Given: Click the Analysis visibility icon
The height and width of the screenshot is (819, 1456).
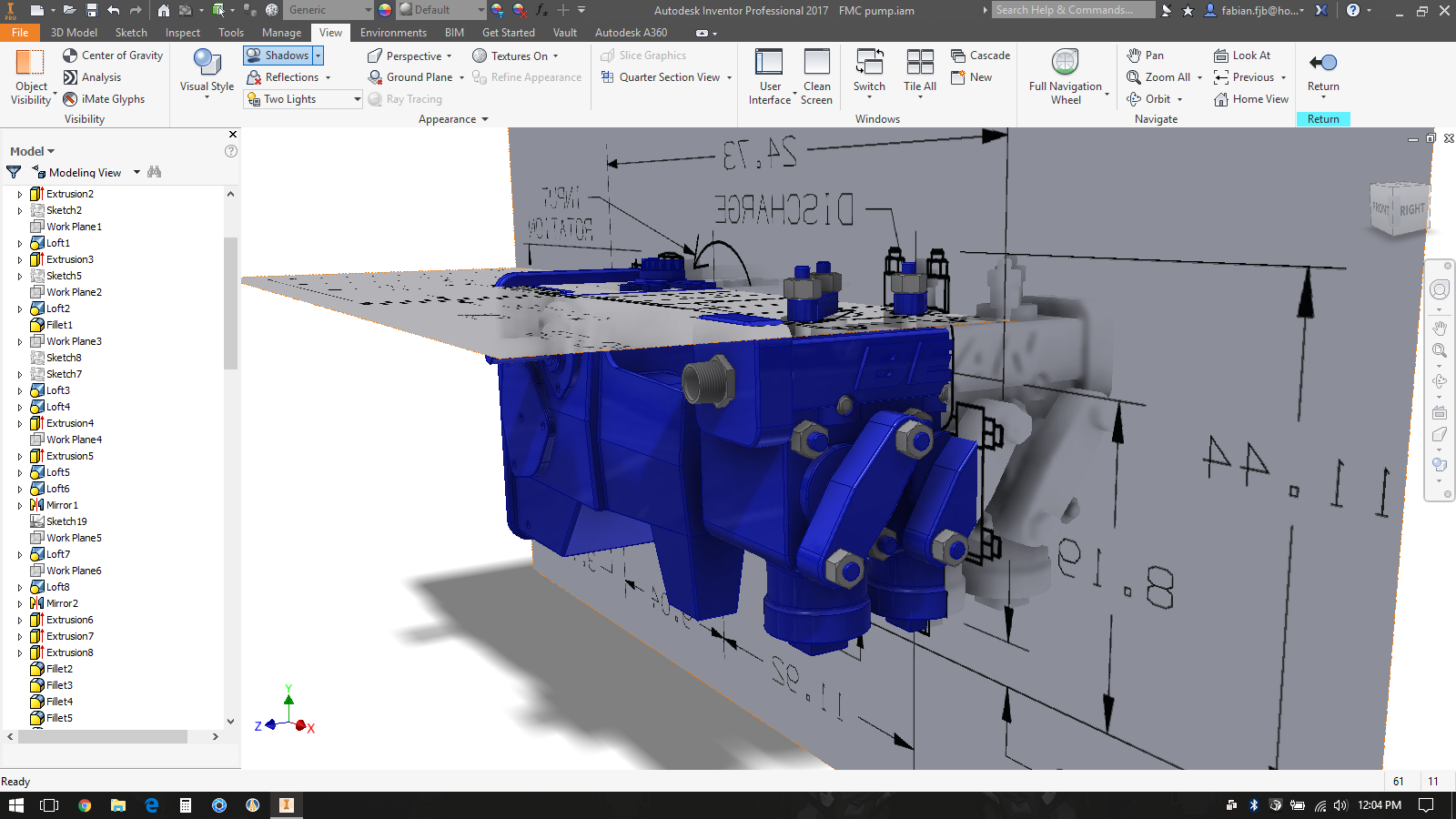Looking at the screenshot, I should pos(70,77).
